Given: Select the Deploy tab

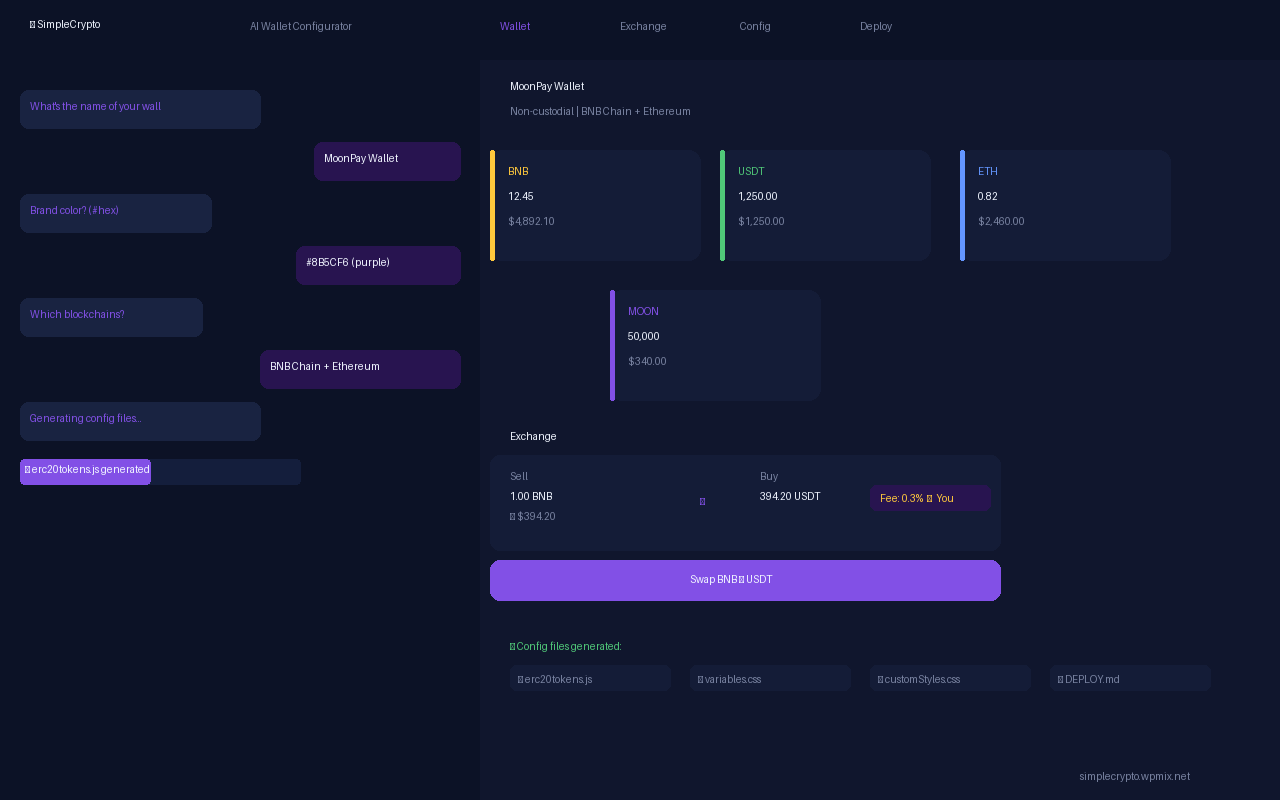Looking at the screenshot, I should (x=876, y=27).
